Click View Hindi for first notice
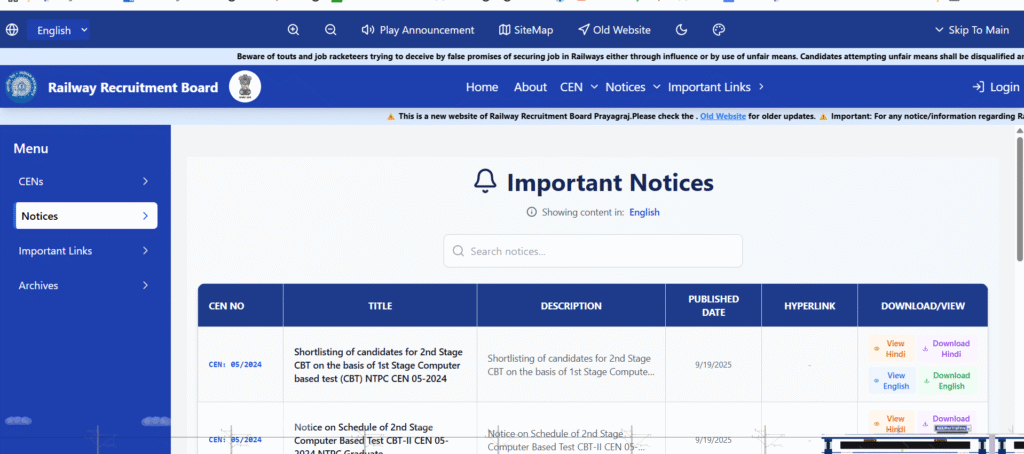This screenshot has height=454, width=1024. (890, 348)
